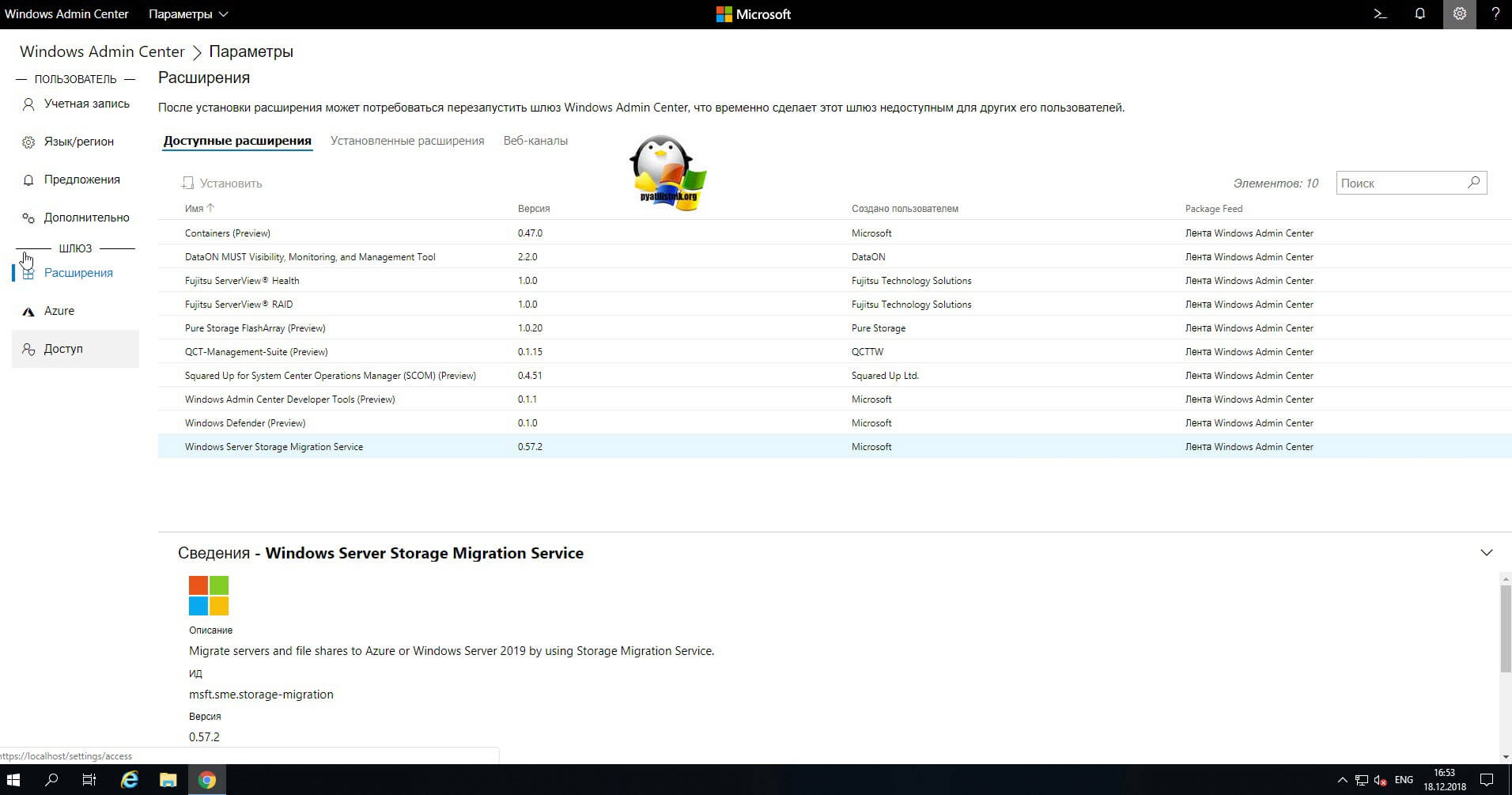Click the Предложения bell icon
1512x795 pixels.
click(28, 180)
